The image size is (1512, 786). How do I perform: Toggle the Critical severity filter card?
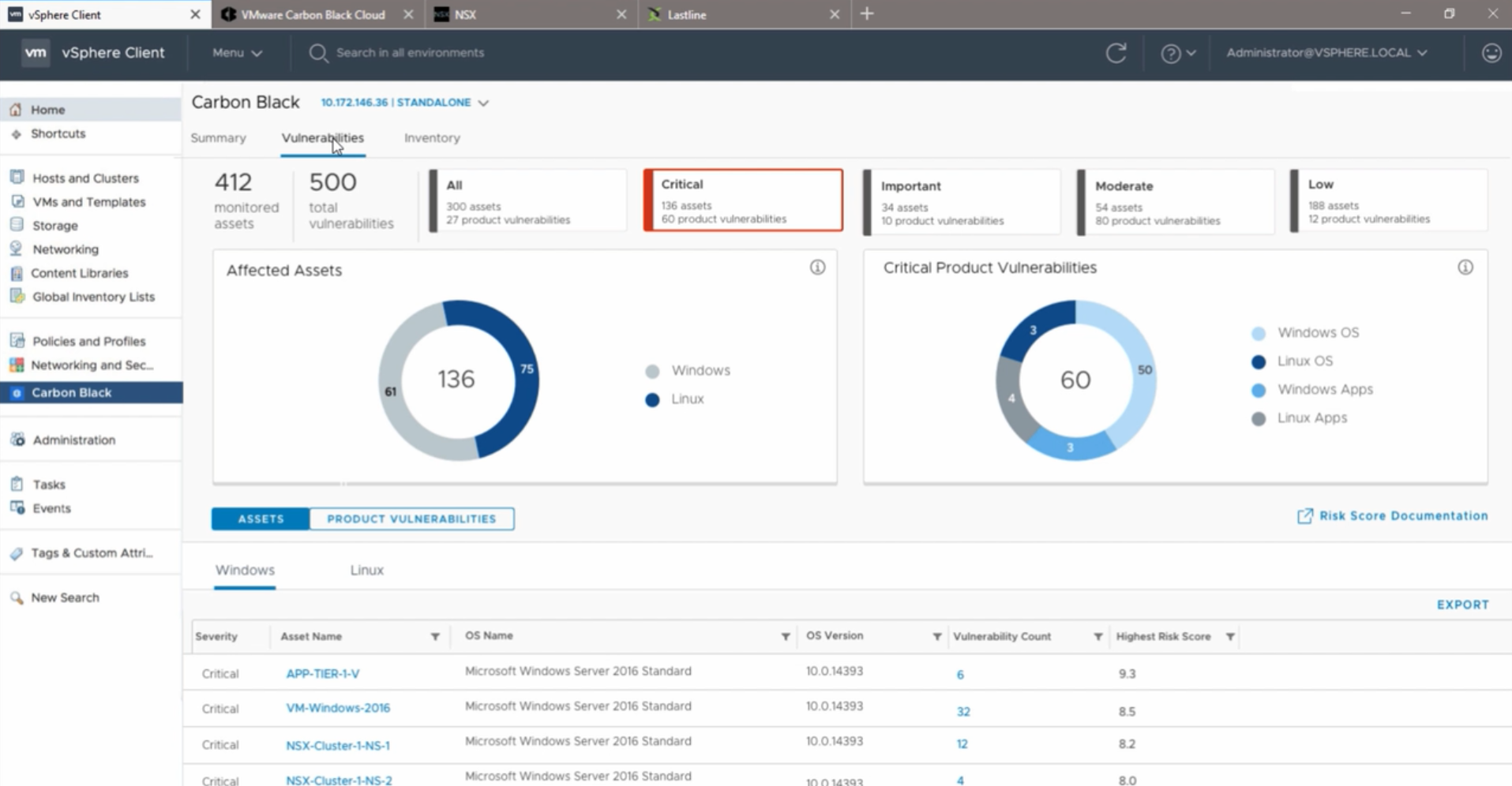742,200
